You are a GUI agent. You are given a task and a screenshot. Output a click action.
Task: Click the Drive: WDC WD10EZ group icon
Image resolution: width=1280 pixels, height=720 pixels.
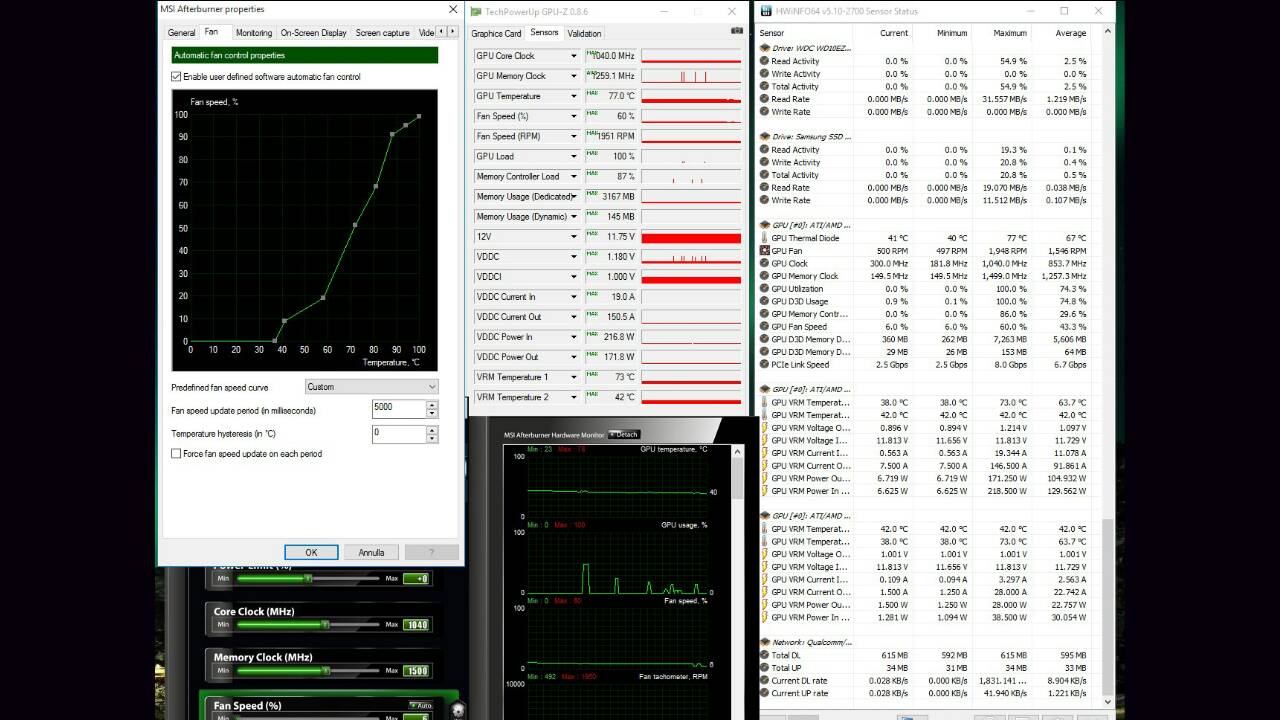(765, 48)
